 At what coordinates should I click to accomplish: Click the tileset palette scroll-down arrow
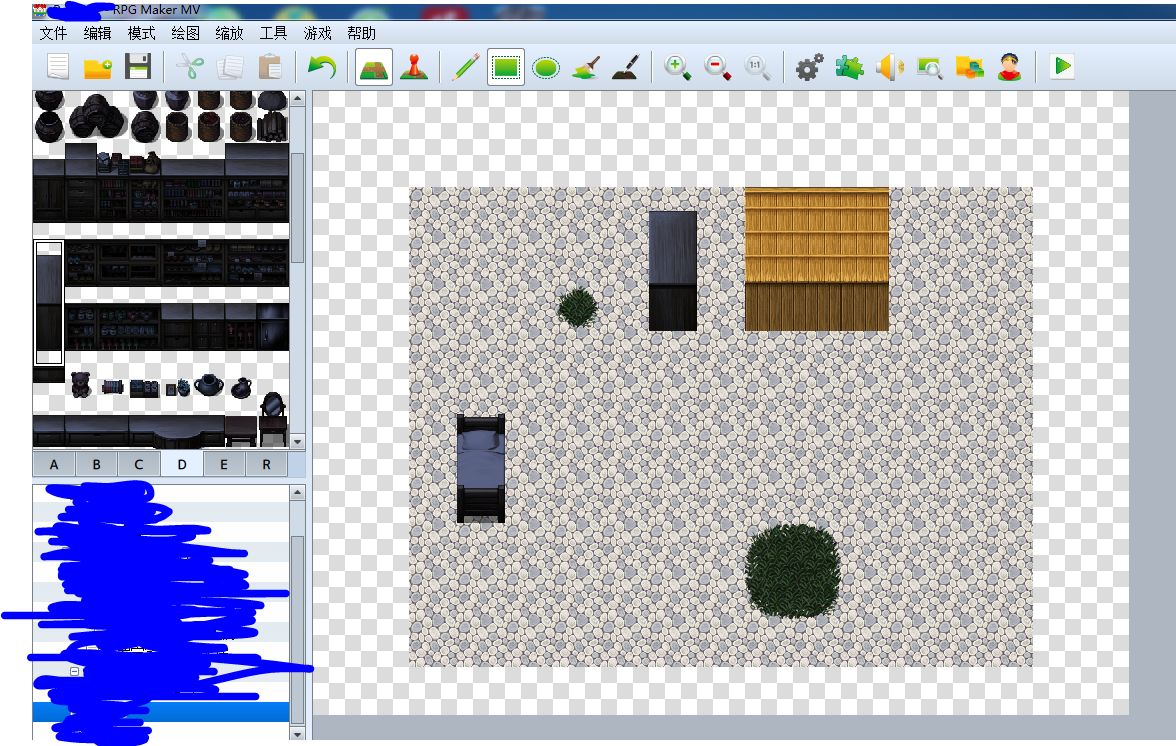coord(298,442)
